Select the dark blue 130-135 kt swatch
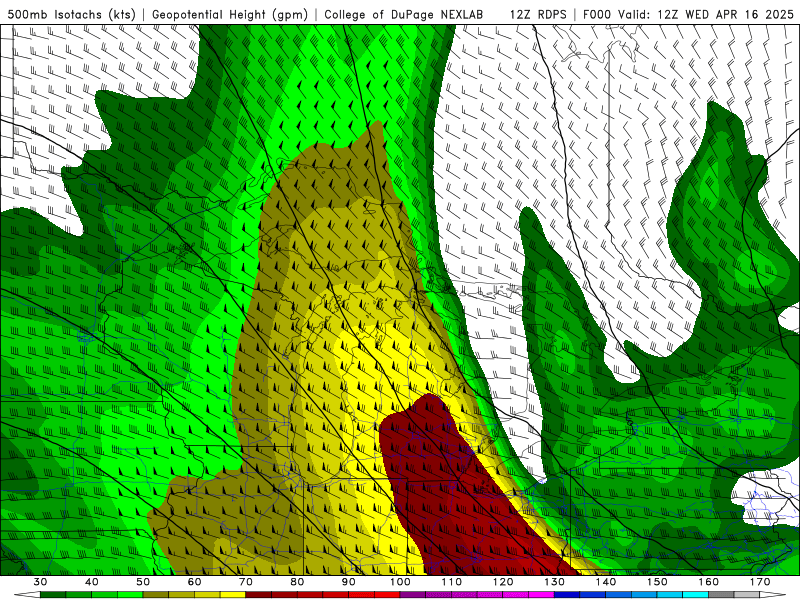The height and width of the screenshot is (600, 800). click(x=567, y=595)
